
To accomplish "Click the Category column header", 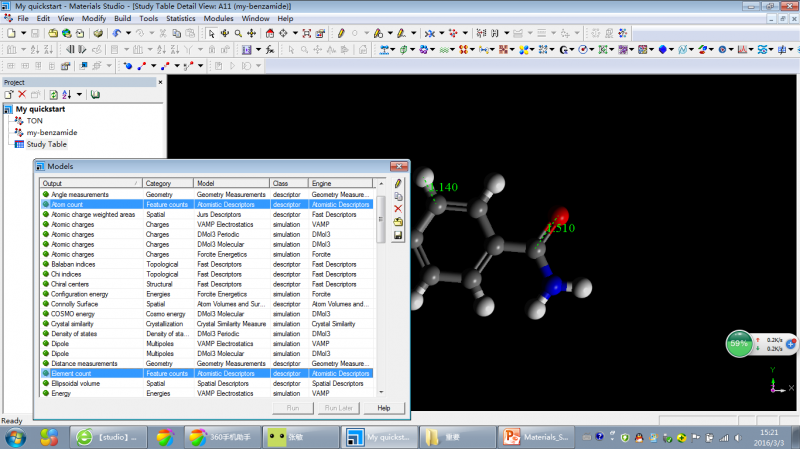I will point(158,183).
